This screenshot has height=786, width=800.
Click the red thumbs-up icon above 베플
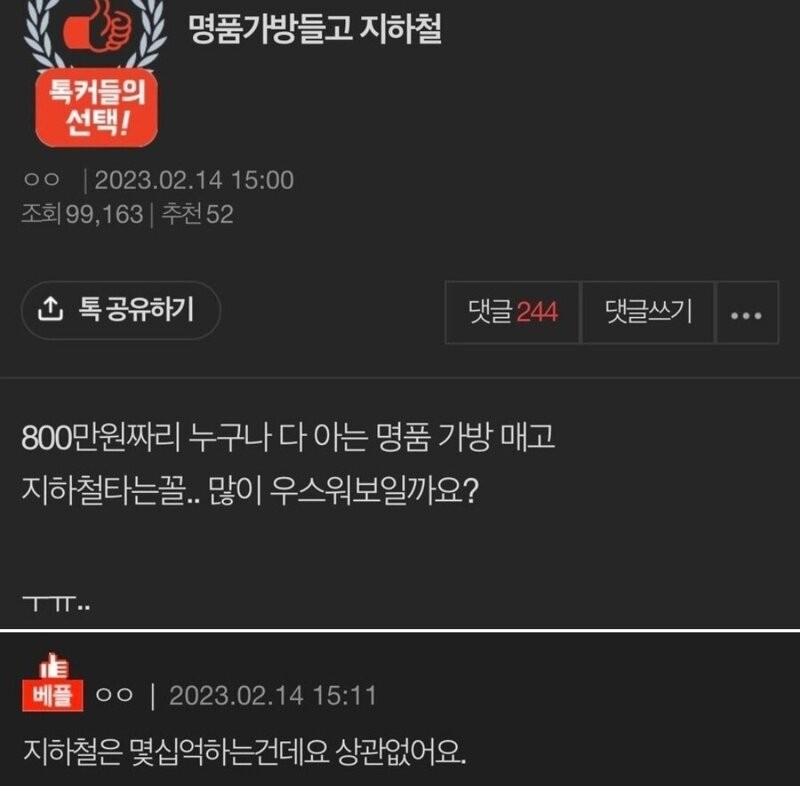54,666
